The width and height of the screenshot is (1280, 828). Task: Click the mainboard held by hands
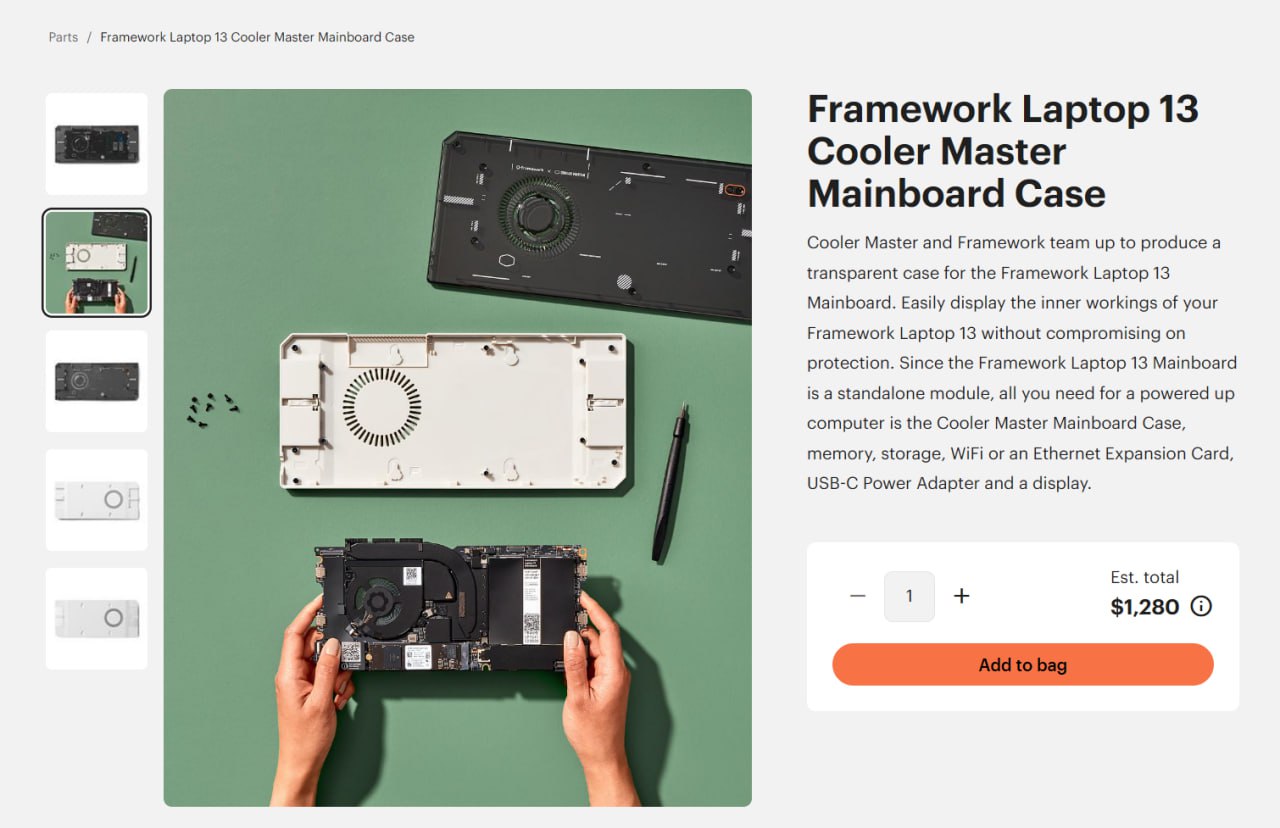coord(449,605)
